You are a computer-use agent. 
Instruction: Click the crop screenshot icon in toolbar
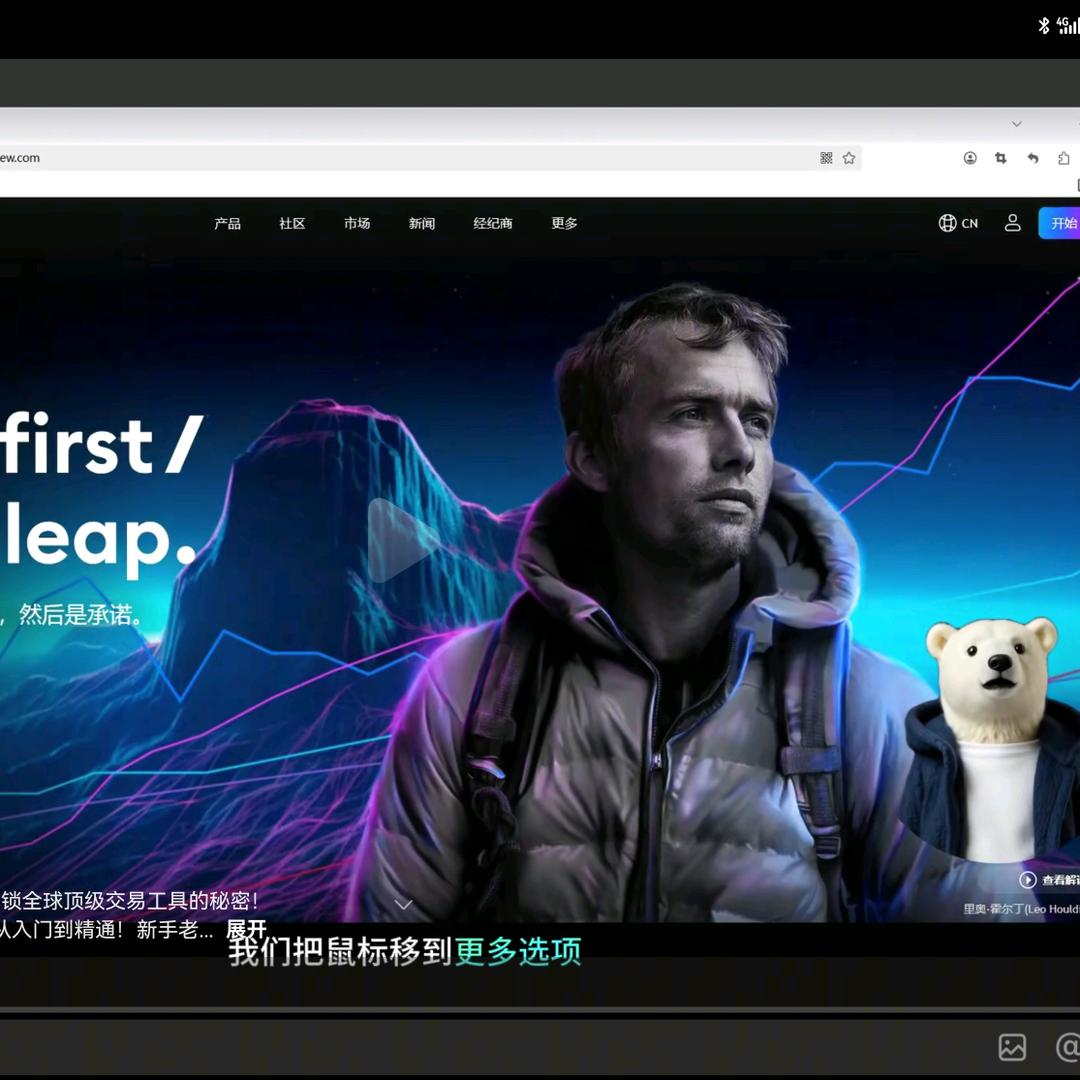[1000, 158]
